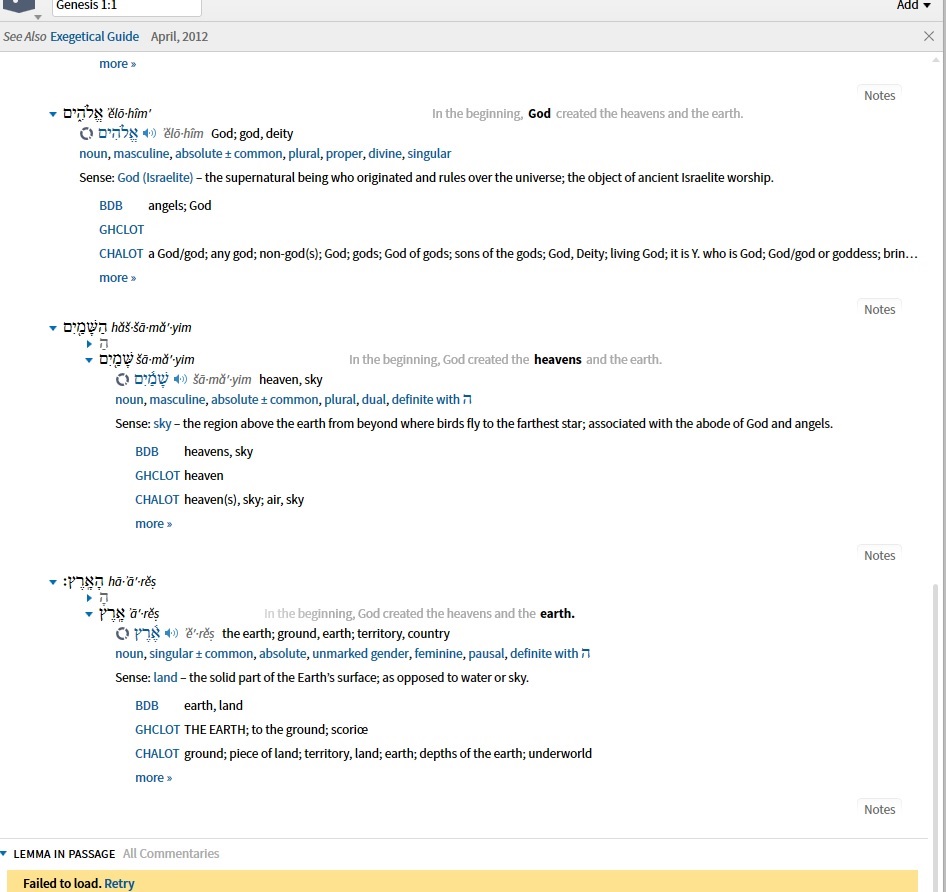
Task: Click the topmost more » link
Action: (118, 64)
